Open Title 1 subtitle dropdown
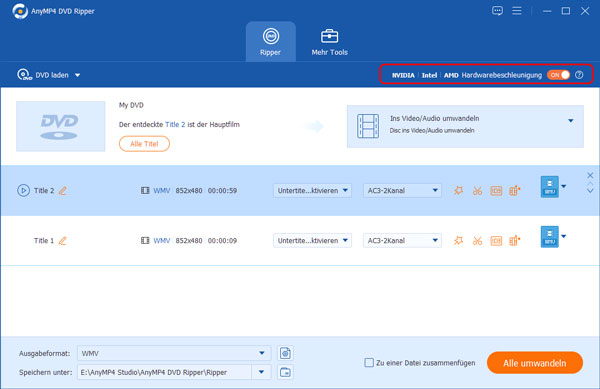The image size is (600, 389). (312, 241)
